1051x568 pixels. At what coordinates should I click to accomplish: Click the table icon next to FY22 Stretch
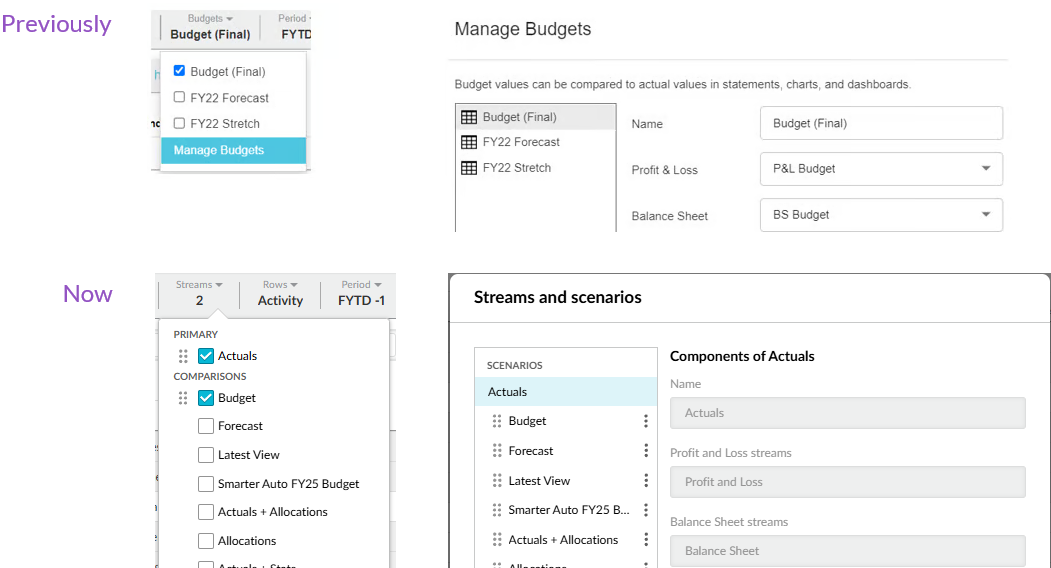click(x=469, y=168)
